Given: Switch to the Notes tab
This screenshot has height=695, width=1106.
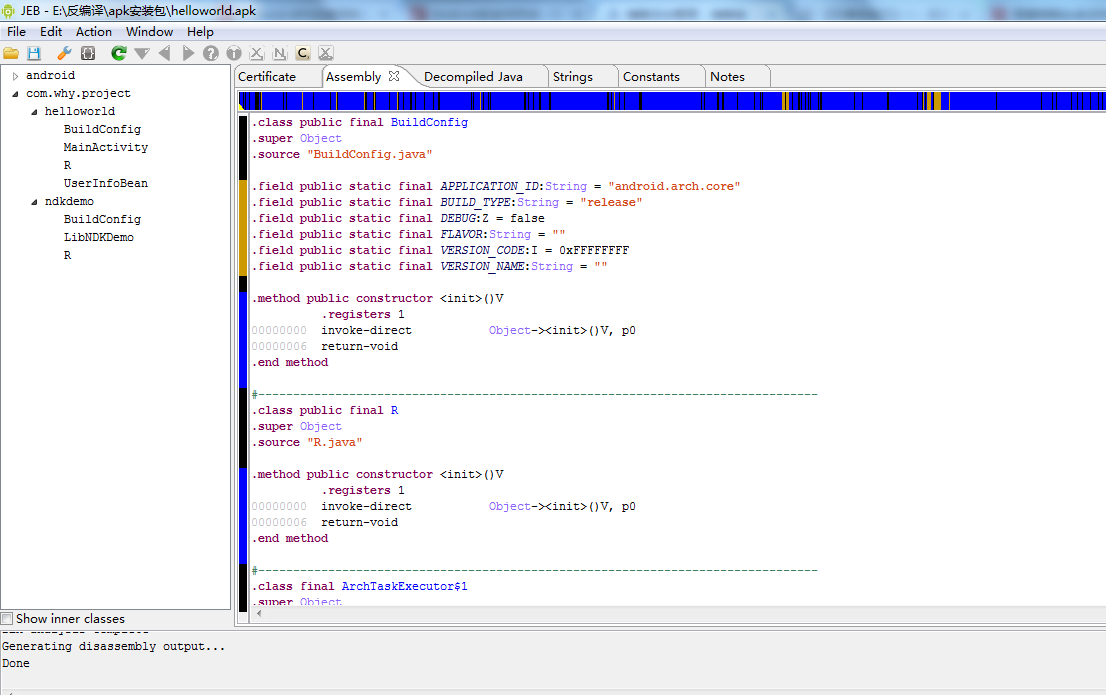Looking at the screenshot, I should tap(727, 77).
